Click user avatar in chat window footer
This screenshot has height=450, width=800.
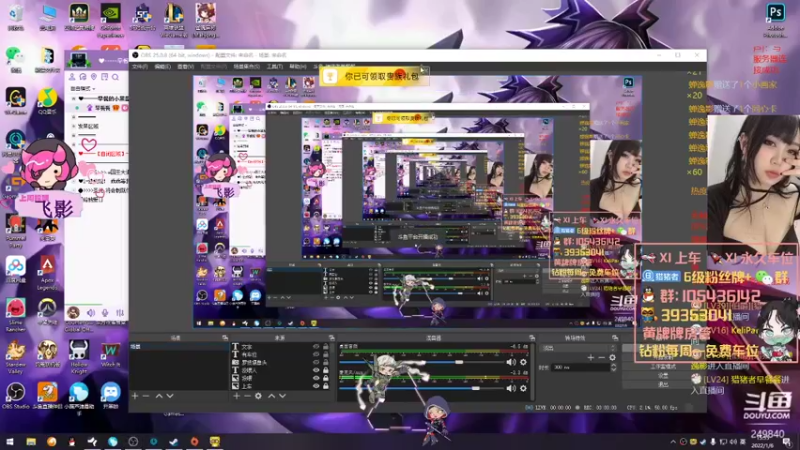tap(74, 312)
